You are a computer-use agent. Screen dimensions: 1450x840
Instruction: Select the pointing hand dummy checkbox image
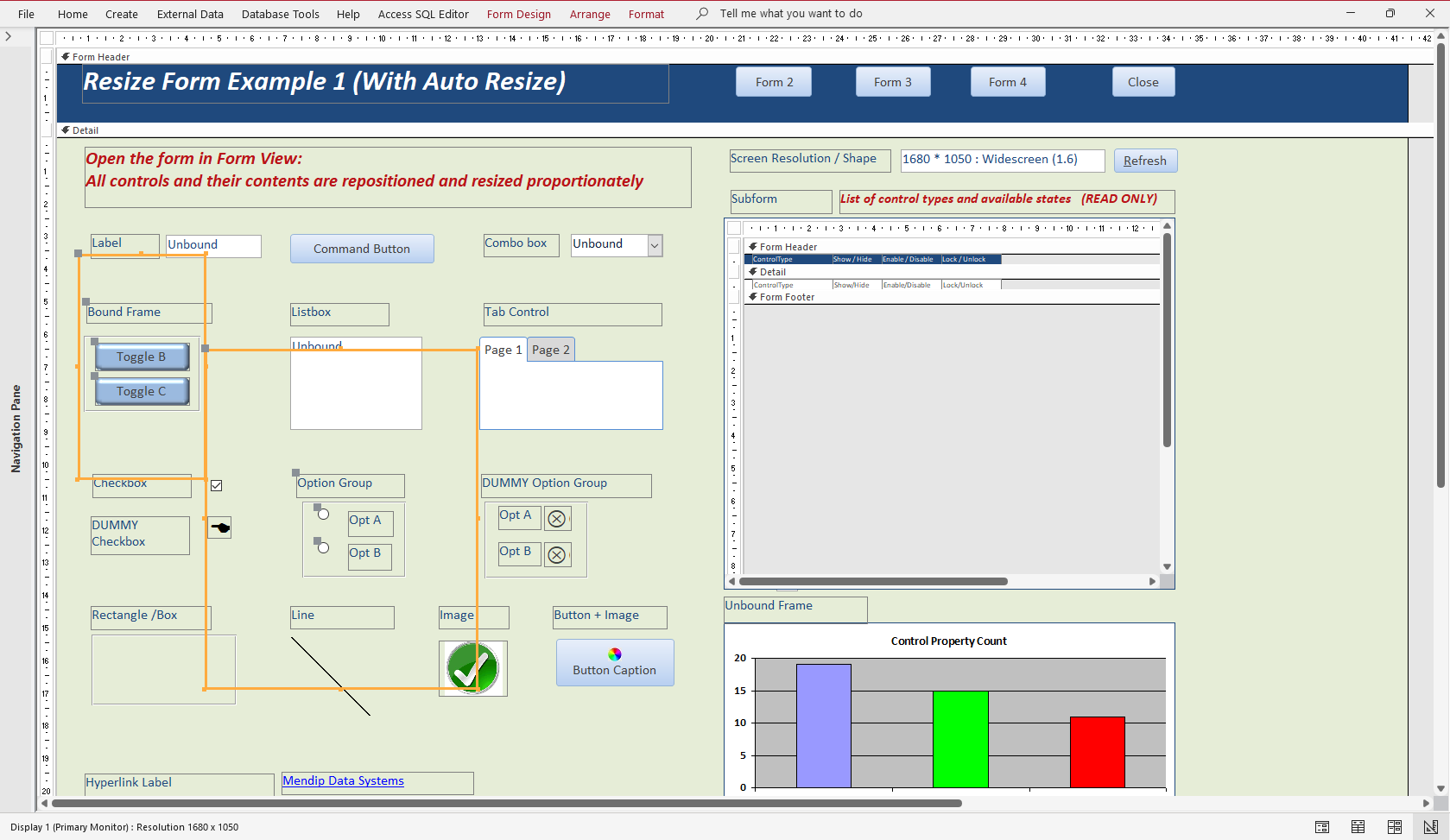(219, 527)
